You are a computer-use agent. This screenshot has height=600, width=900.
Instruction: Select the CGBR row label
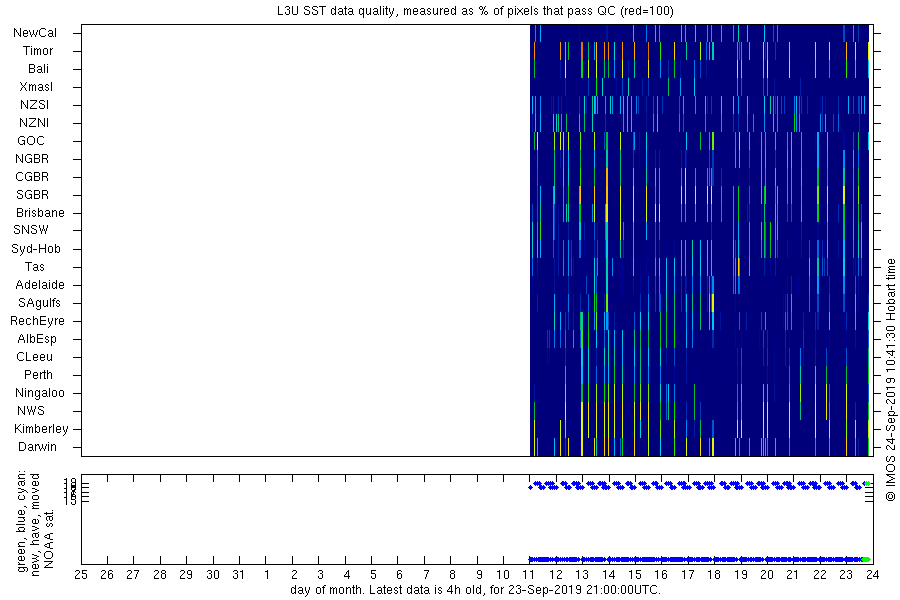point(32,177)
